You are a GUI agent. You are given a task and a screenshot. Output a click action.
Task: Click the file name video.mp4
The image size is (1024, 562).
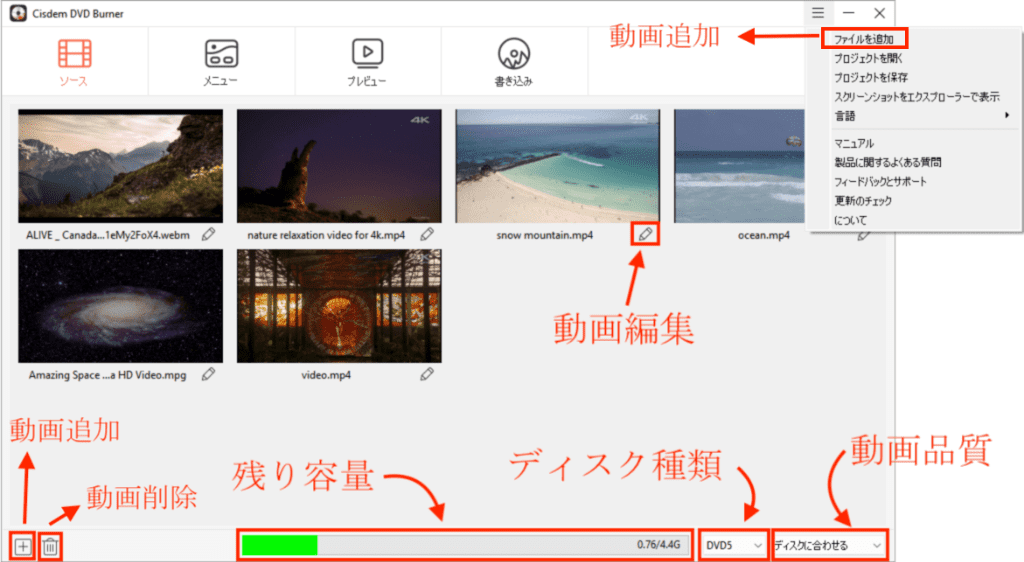(326, 375)
